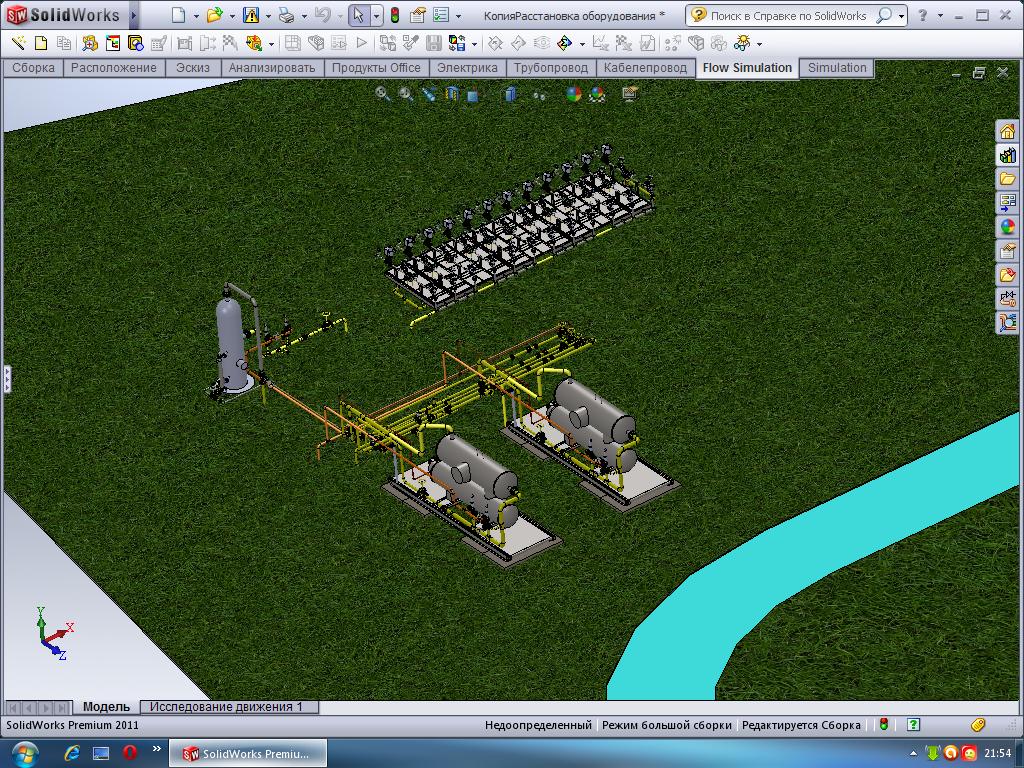Switch to the Расположение tab

pos(114,68)
